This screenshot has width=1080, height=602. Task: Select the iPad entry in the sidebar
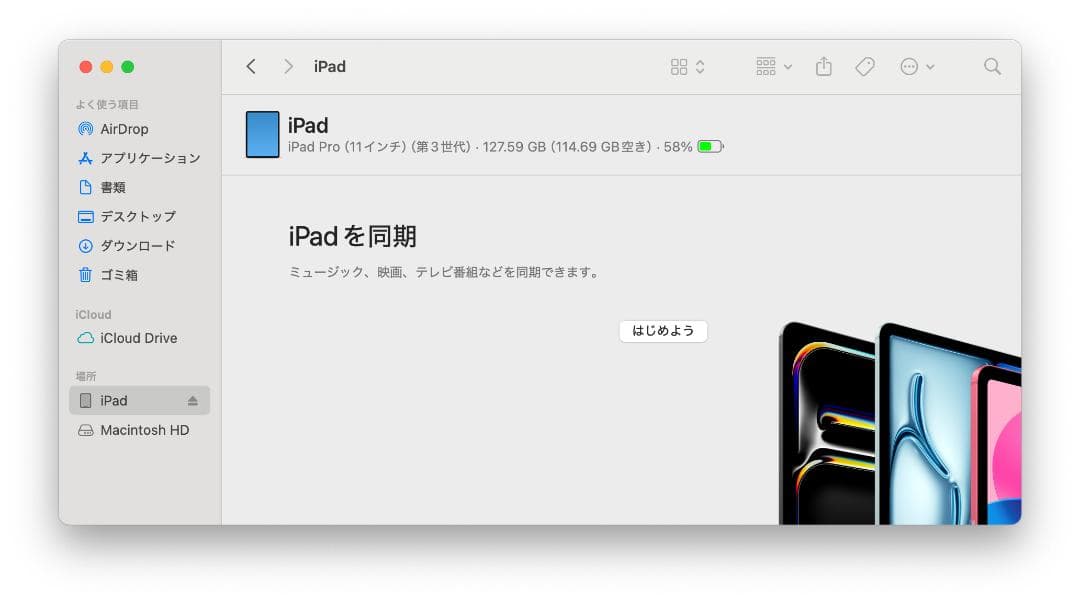[113, 400]
